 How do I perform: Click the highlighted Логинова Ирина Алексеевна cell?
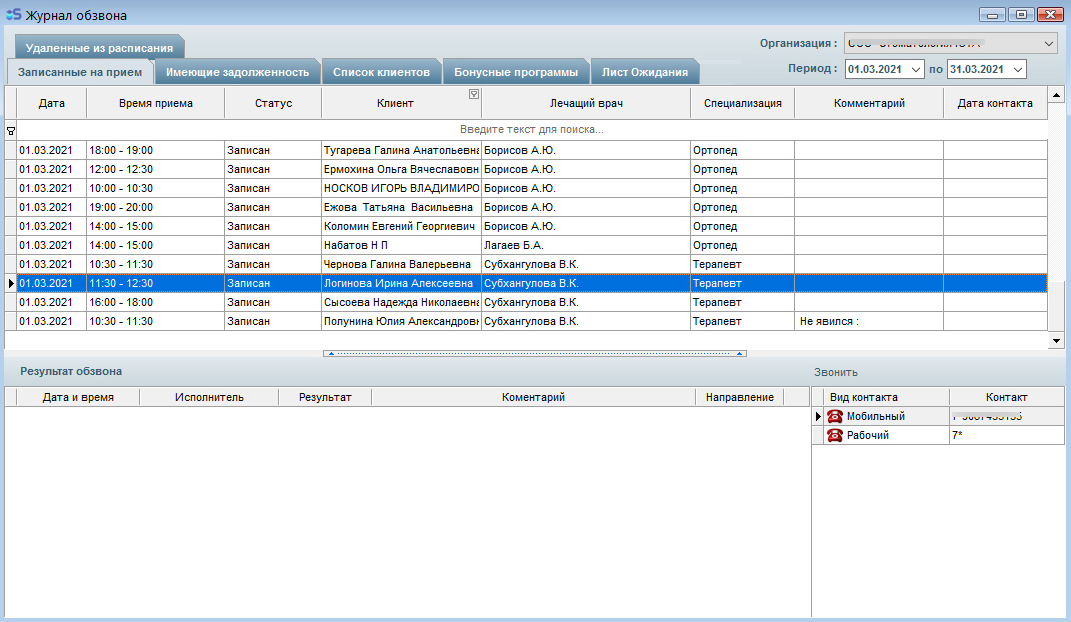tap(401, 283)
